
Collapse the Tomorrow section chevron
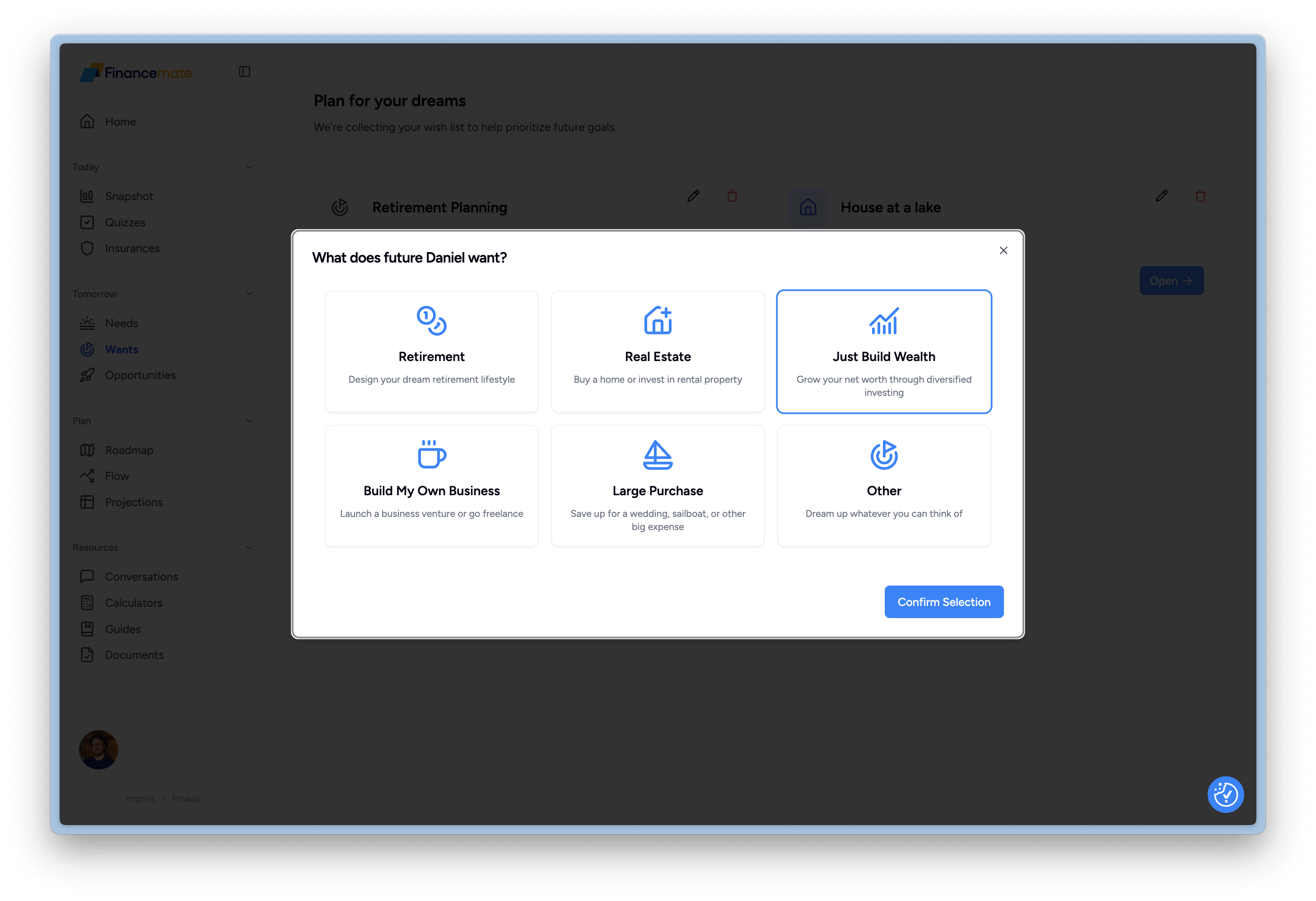pyautogui.click(x=248, y=294)
